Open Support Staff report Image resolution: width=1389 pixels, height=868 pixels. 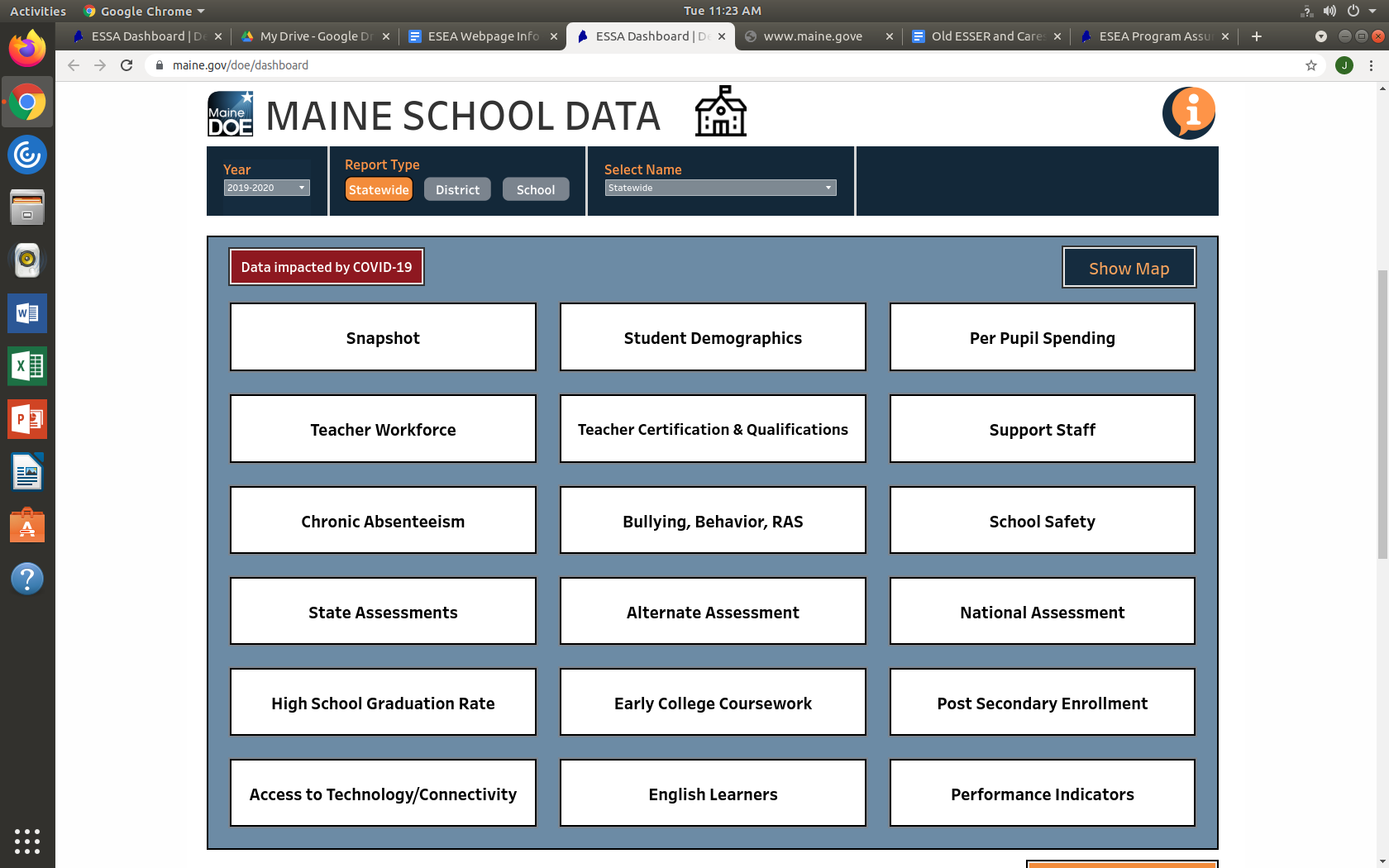(x=1043, y=429)
